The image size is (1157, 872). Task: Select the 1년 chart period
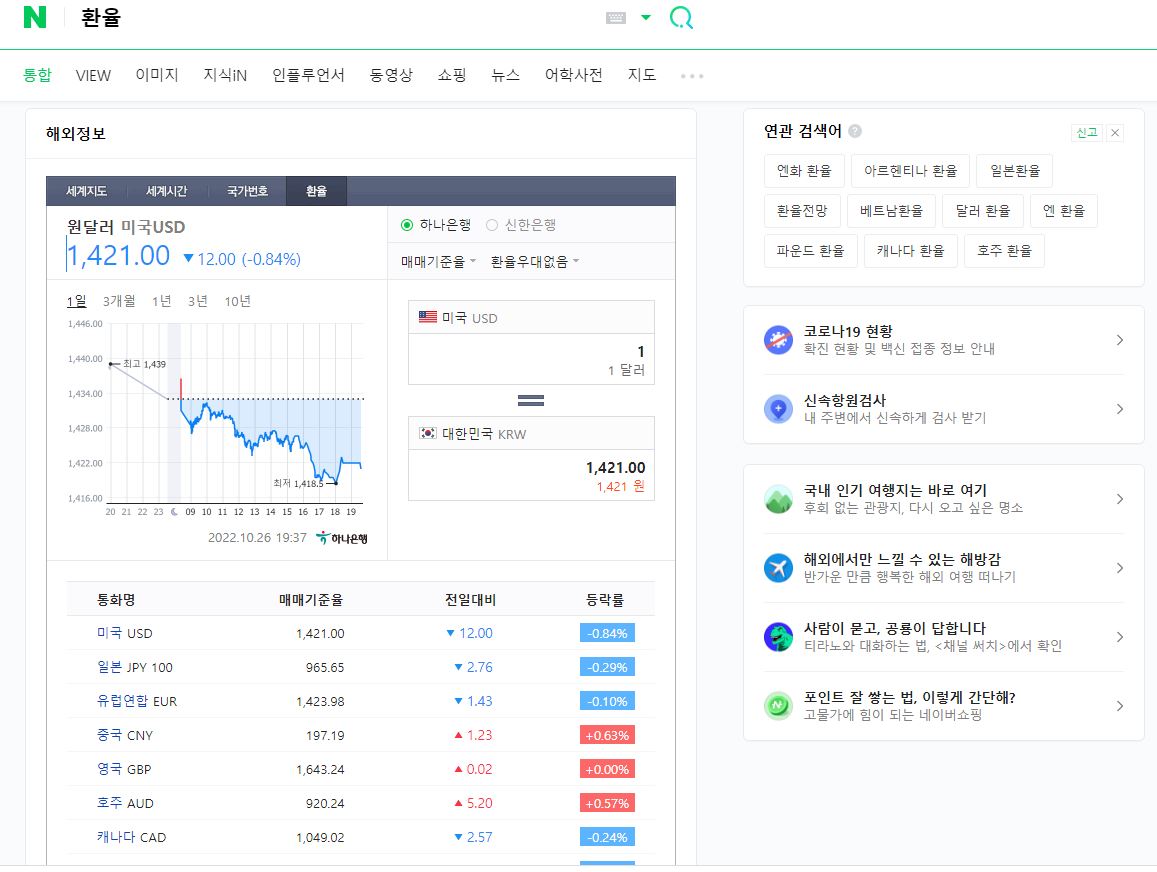tap(162, 301)
